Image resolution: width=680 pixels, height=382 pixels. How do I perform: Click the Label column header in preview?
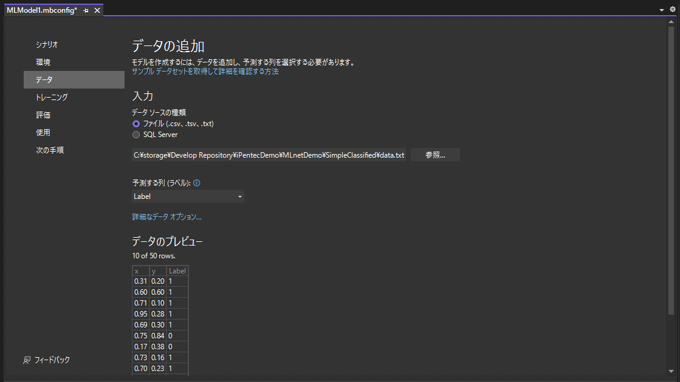pos(177,271)
